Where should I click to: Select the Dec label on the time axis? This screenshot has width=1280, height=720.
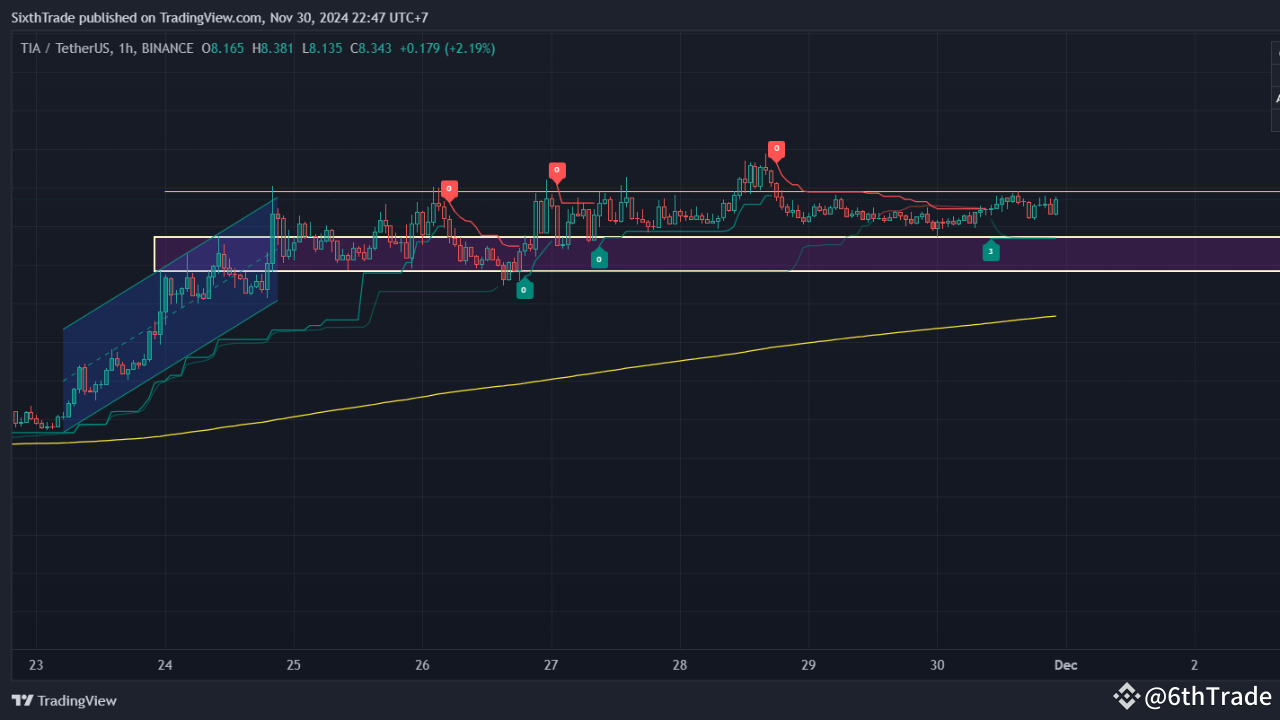click(x=1065, y=665)
